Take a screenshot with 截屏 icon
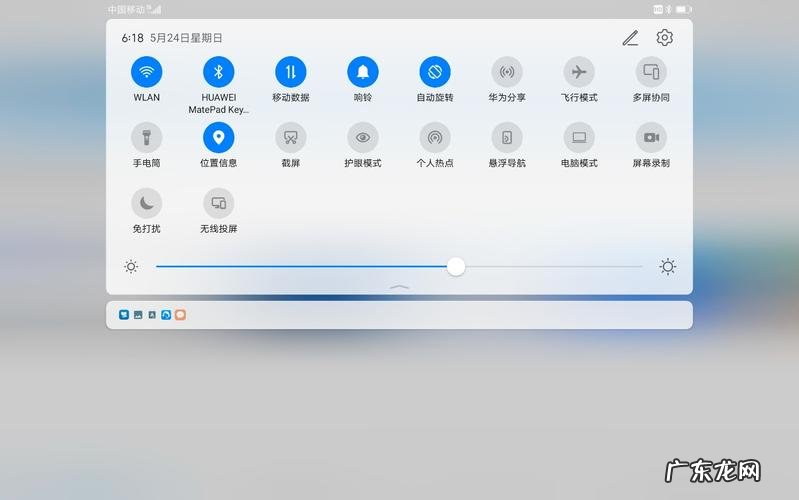 tap(291, 138)
